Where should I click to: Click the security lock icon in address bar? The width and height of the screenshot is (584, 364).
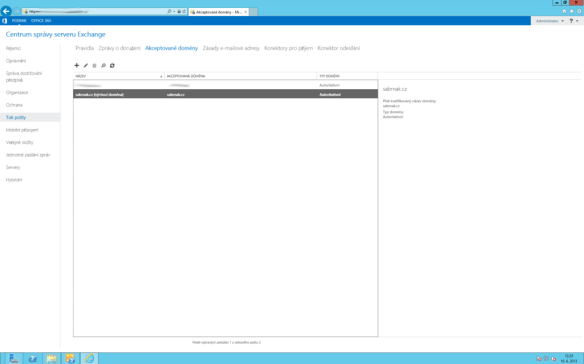pyautogui.click(x=179, y=12)
